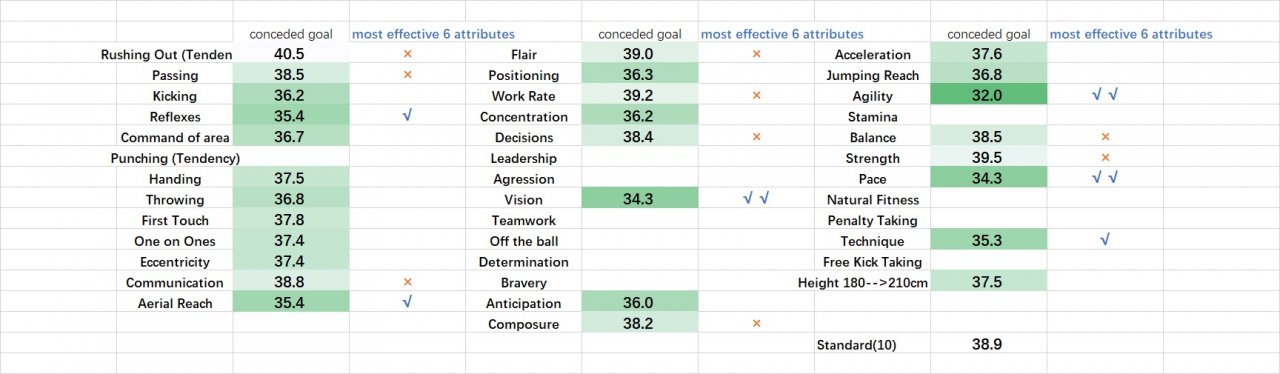
Task: Click the orange cross beside Strength
Action: [1105, 158]
